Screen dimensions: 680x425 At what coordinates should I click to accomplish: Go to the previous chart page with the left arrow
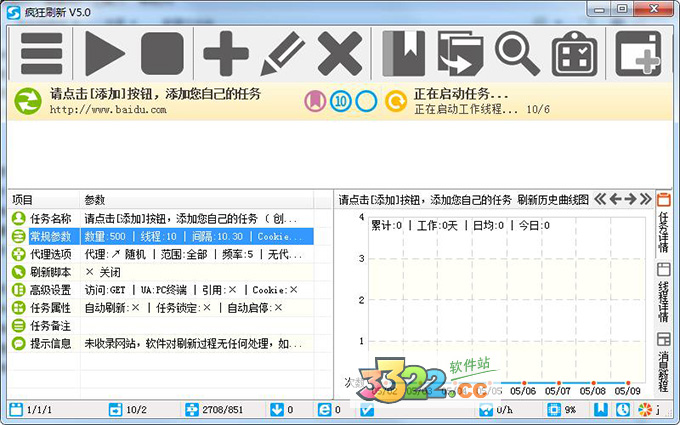coord(615,199)
